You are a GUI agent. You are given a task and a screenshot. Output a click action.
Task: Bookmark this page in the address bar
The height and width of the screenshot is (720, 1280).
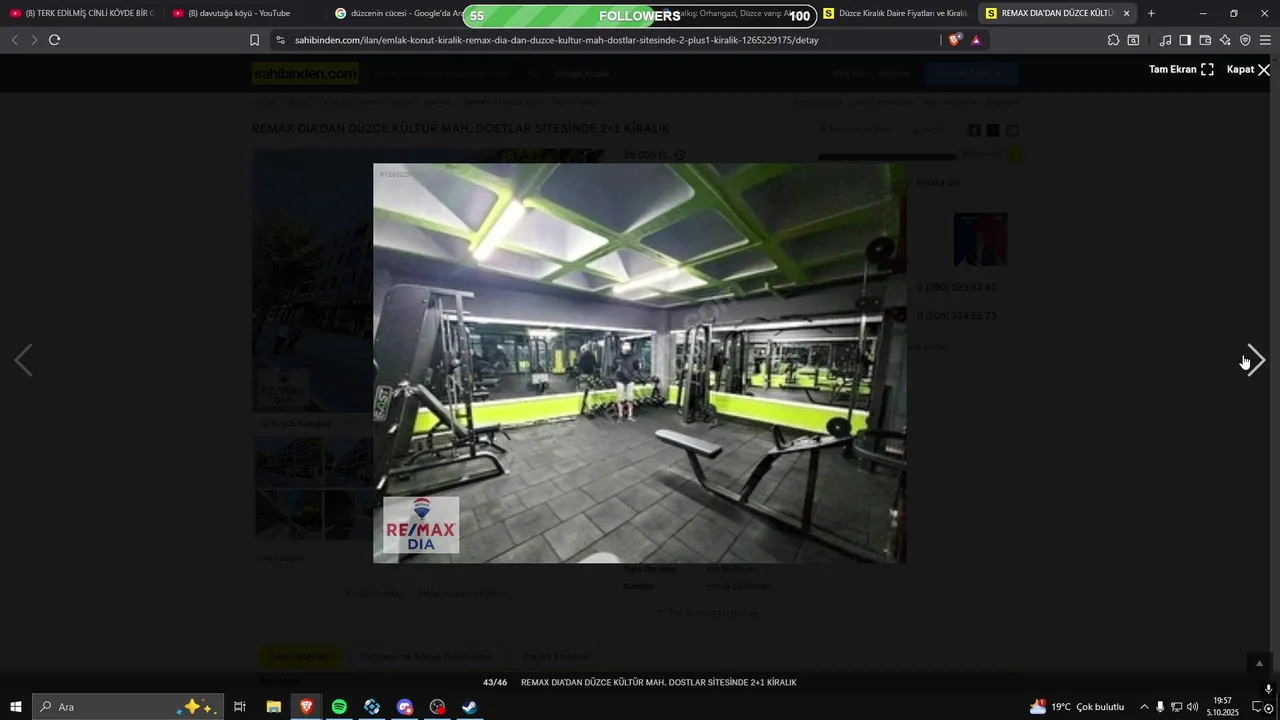[x=254, y=40]
